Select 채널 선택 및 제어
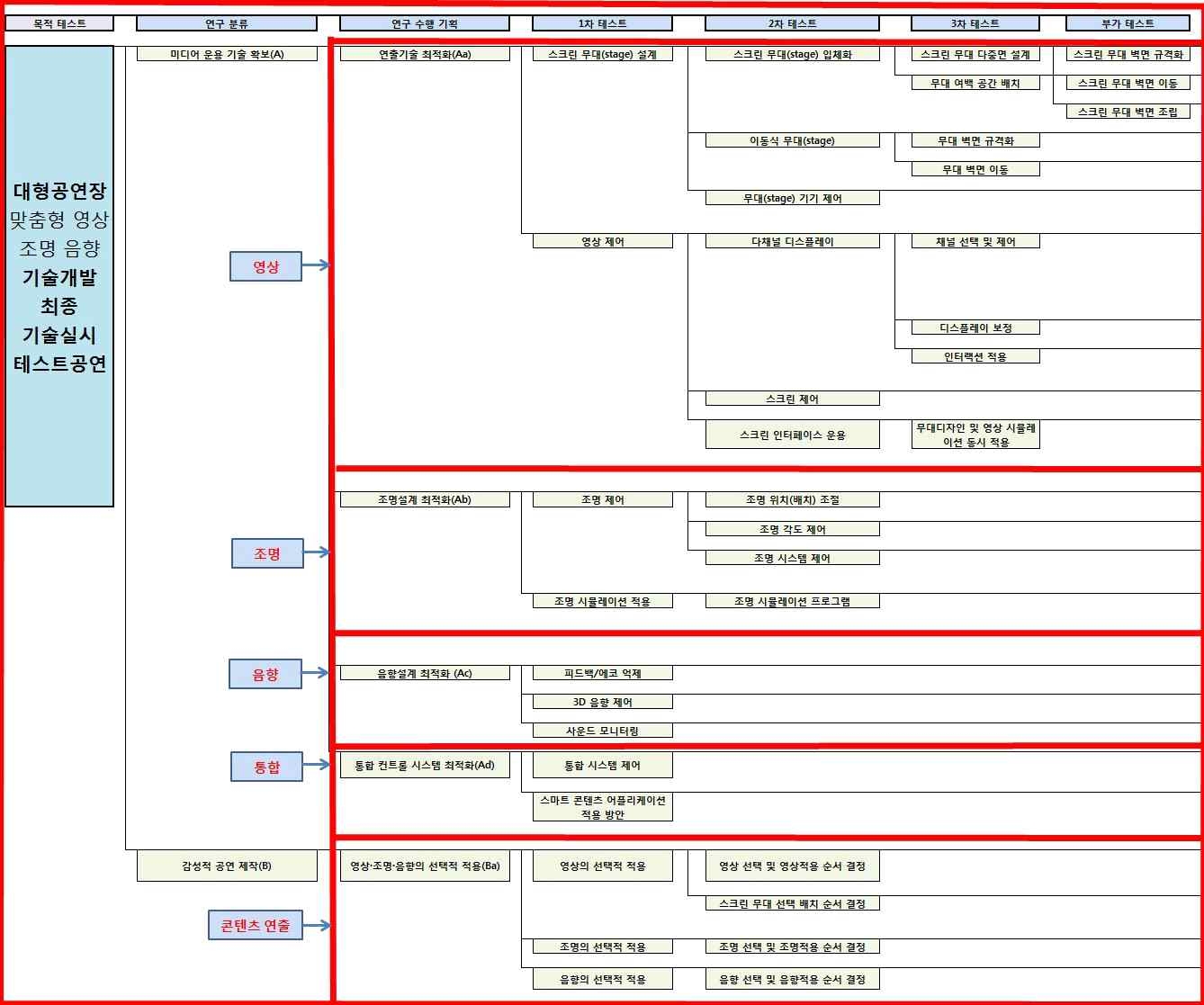The width and height of the screenshot is (1204, 1005). tap(975, 241)
